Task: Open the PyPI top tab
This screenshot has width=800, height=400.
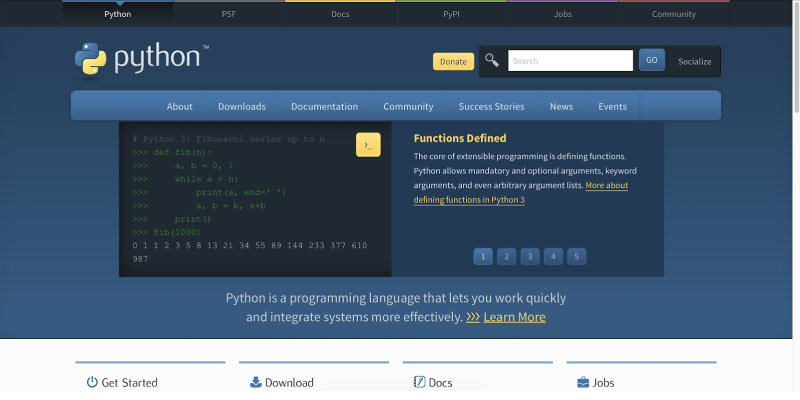Action: pos(452,14)
